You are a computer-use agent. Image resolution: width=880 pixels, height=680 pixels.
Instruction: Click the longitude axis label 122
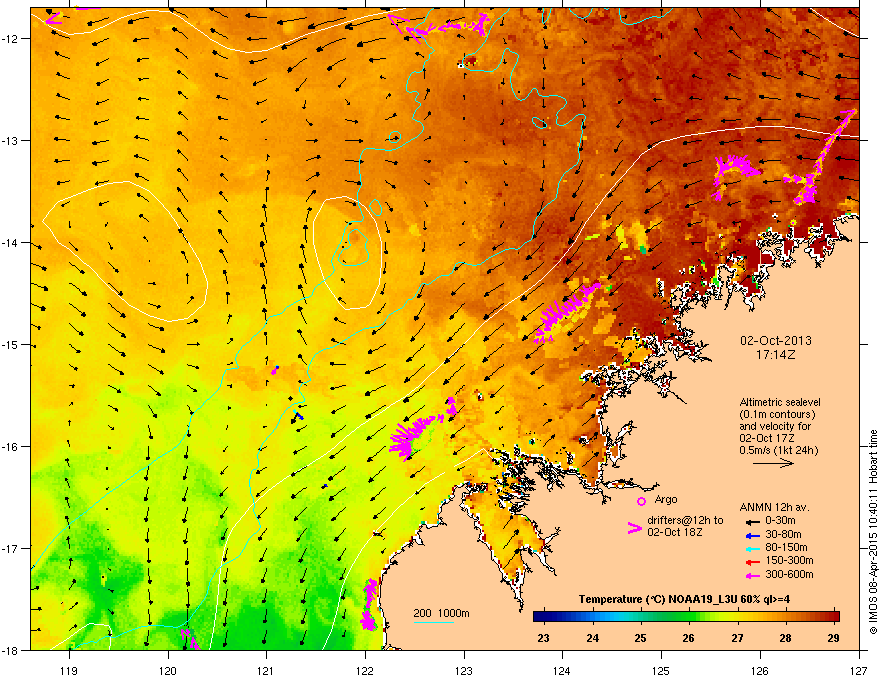pyautogui.click(x=365, y=670)
